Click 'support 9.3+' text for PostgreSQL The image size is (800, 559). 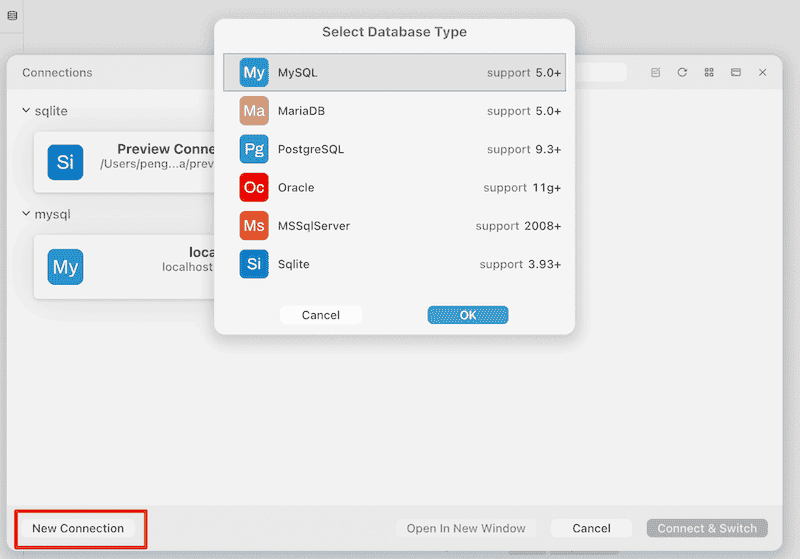click(x=524, y=149)
